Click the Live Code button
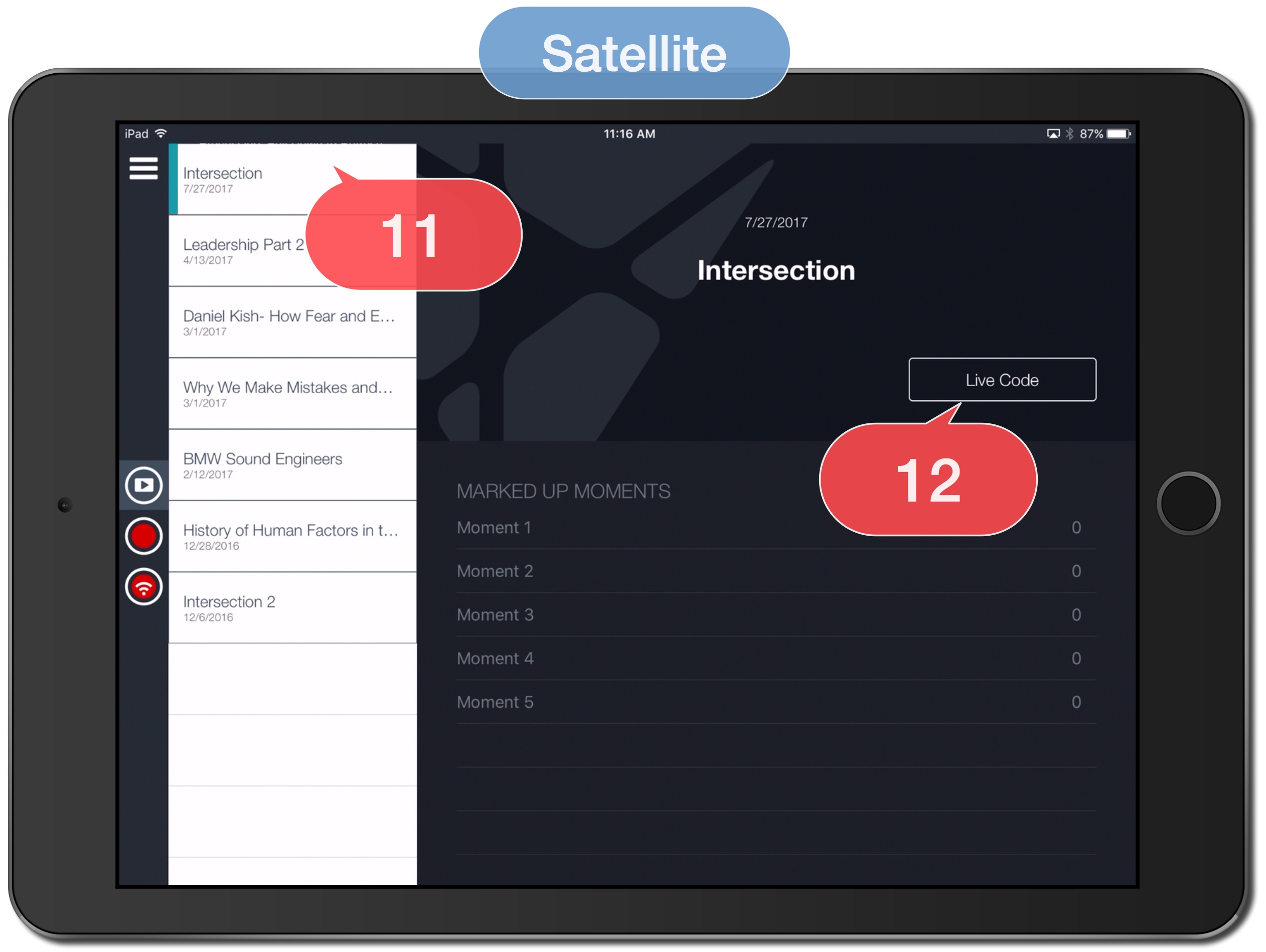This screenshot has width=1266, height=952. [1002, 380]
